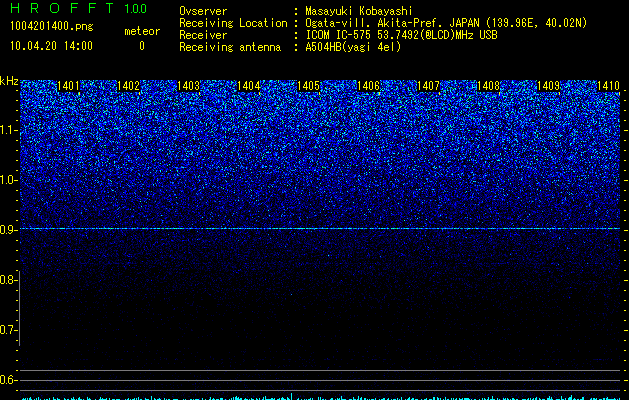Select observer name Masayuki Kobayashi
Image resolution: width=629 pixels, height=400 pixels.
point(359,11)
